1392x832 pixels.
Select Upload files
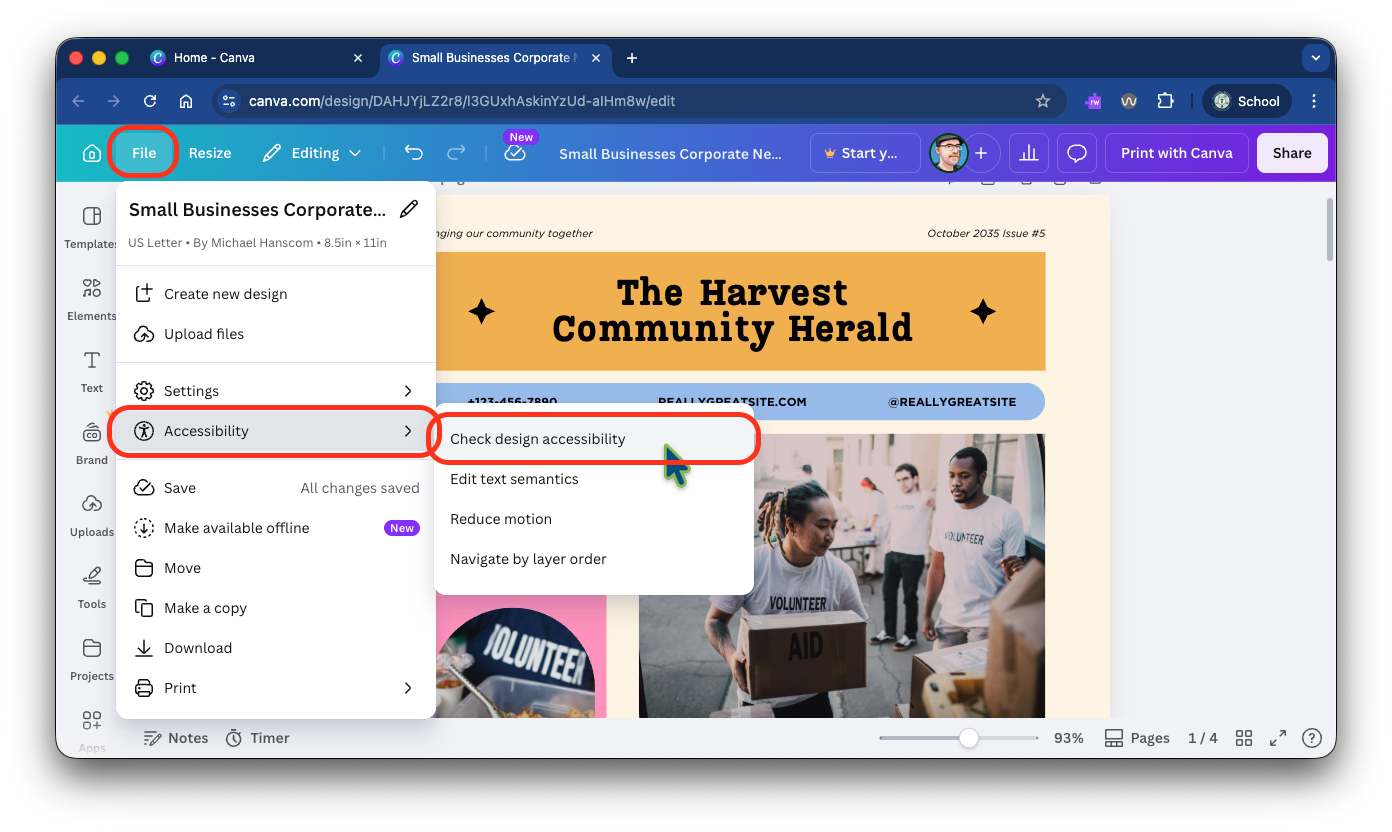pyautogui.click(x=276, y=334)
